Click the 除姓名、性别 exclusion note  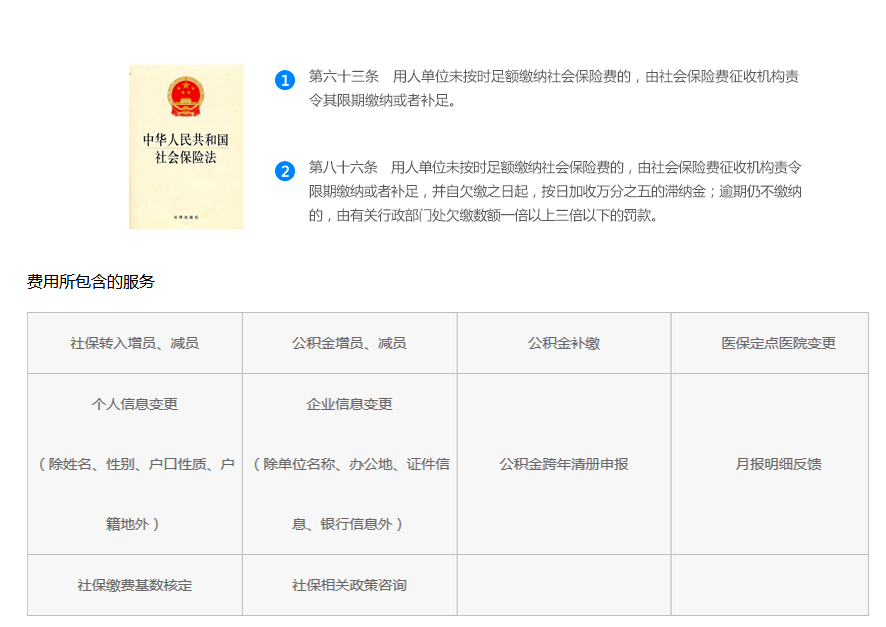click(135, 464)
